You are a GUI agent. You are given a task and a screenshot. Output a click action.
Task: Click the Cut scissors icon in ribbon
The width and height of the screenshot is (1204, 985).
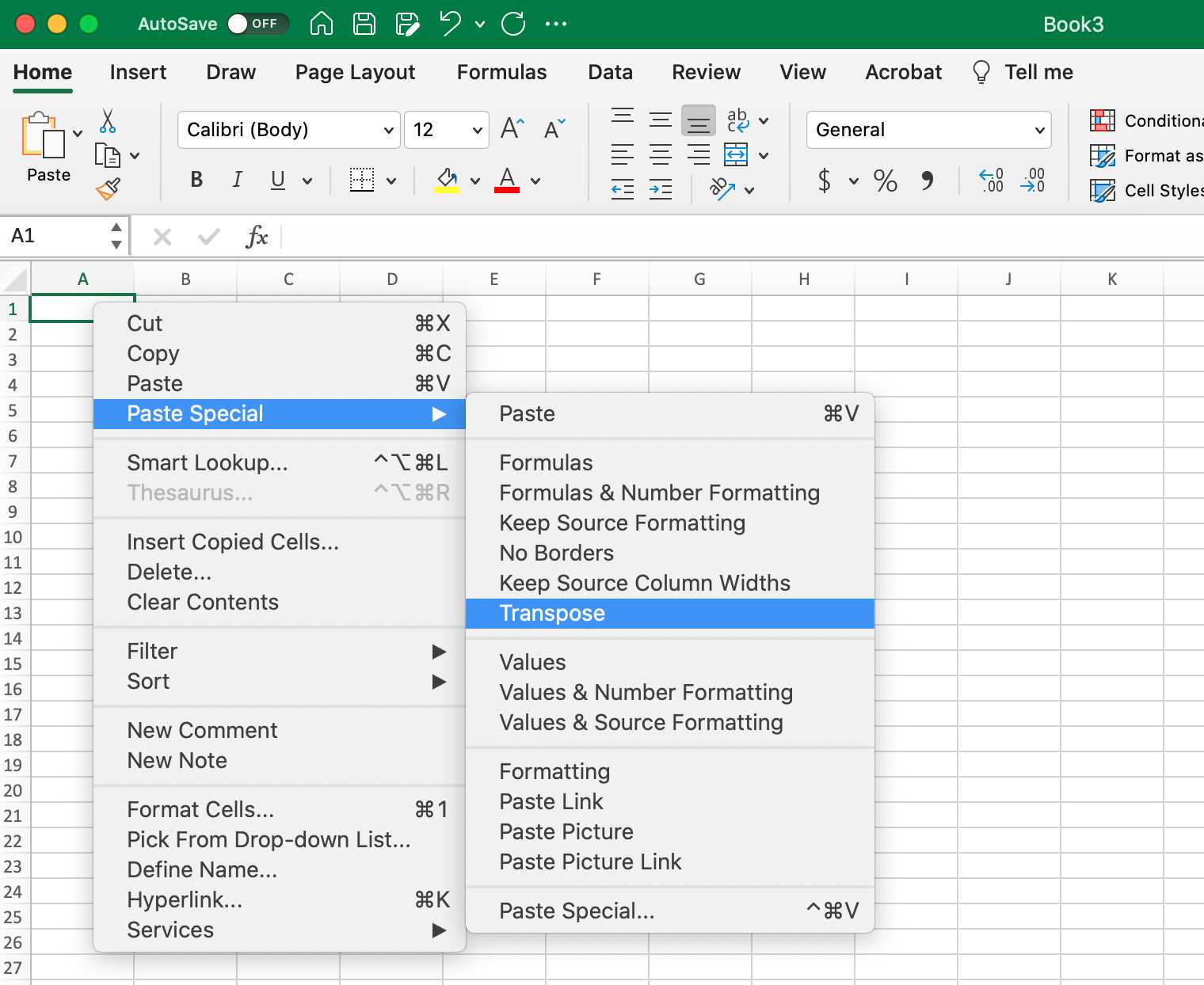(108, 121)
